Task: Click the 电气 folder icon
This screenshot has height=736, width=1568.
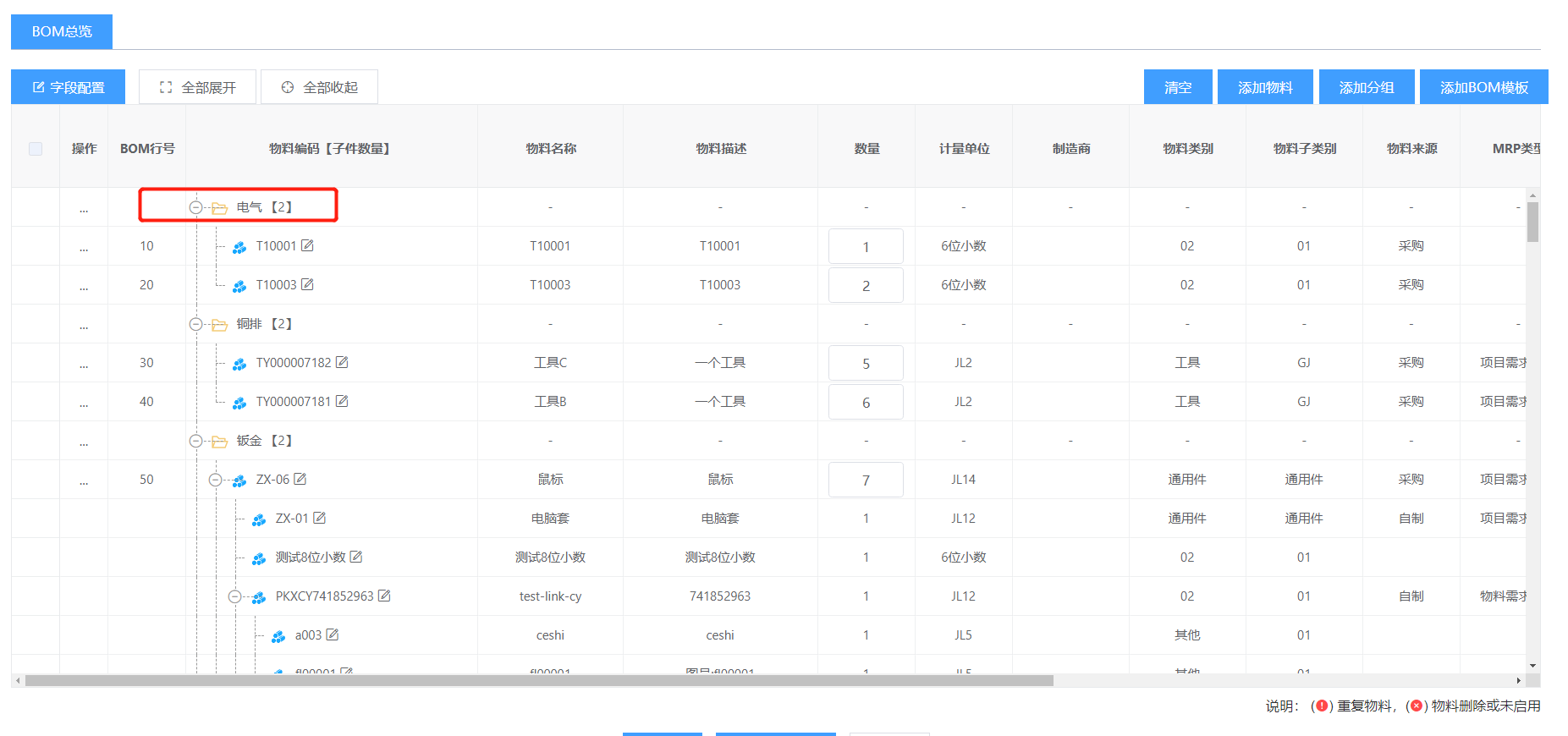Action: coord(220,207)
